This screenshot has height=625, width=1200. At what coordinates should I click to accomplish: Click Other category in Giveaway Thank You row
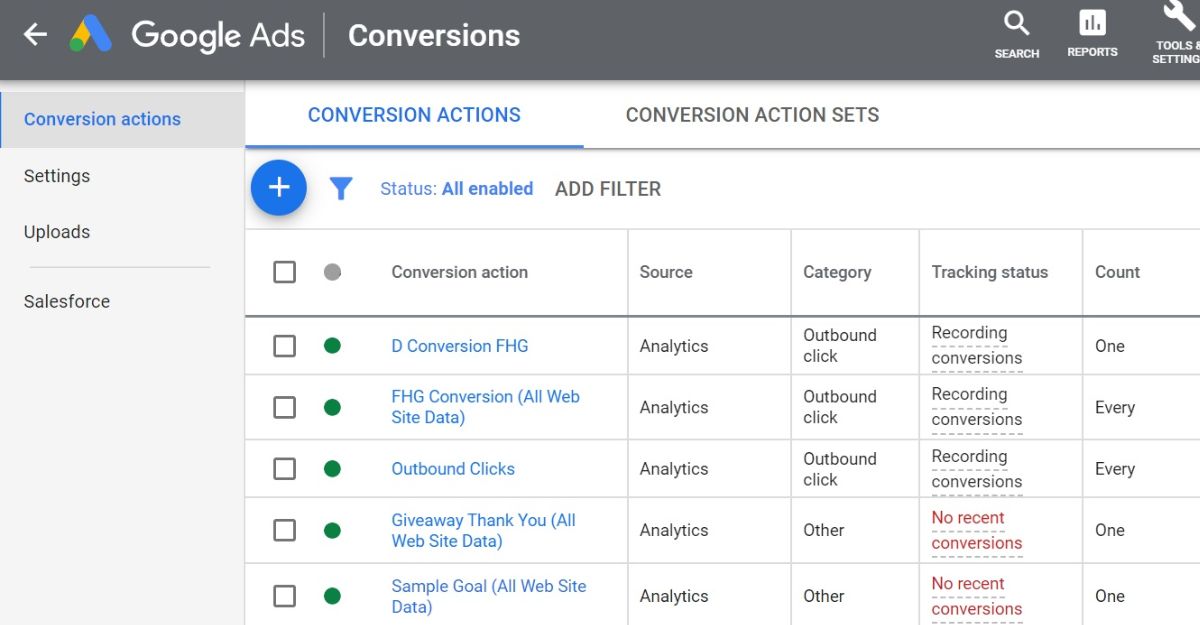pos(824,530)
